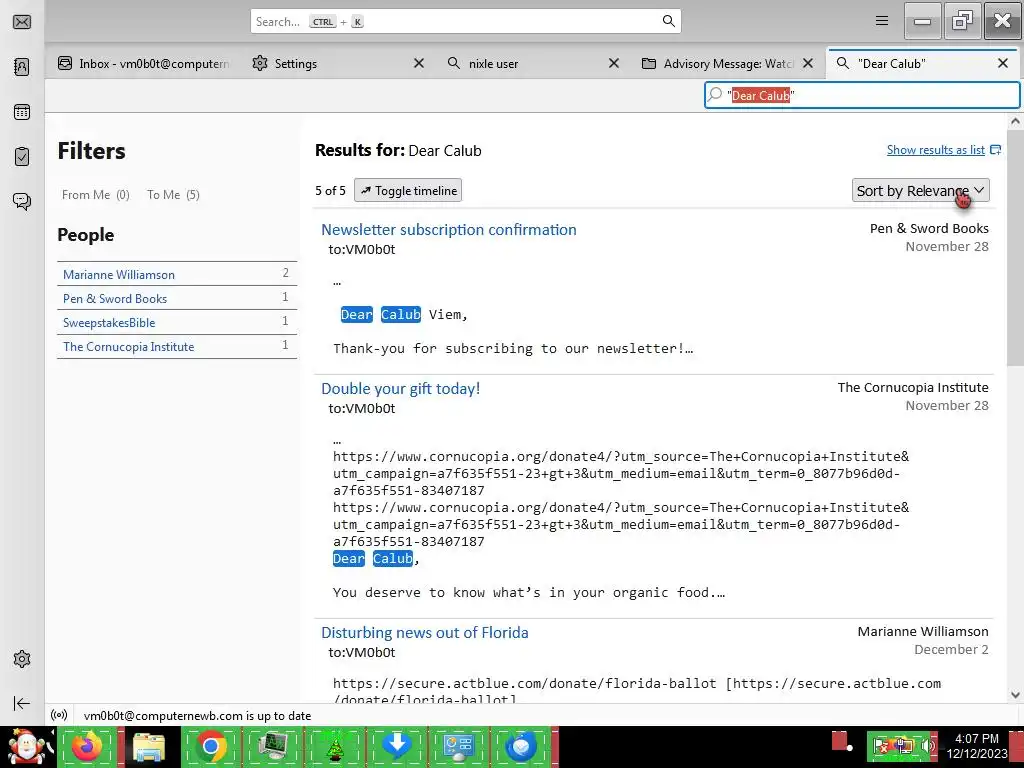Collapse the spaces toolbar arrow icon

(22, 703)
